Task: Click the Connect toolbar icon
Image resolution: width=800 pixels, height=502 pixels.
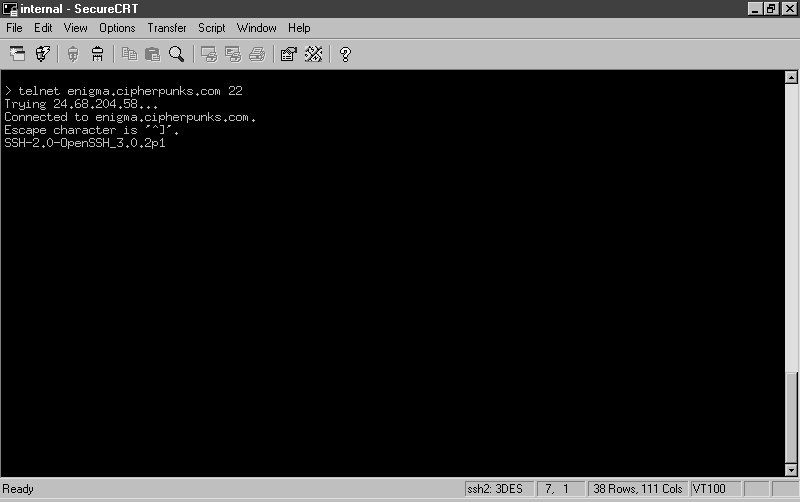Action: [17, 54]
